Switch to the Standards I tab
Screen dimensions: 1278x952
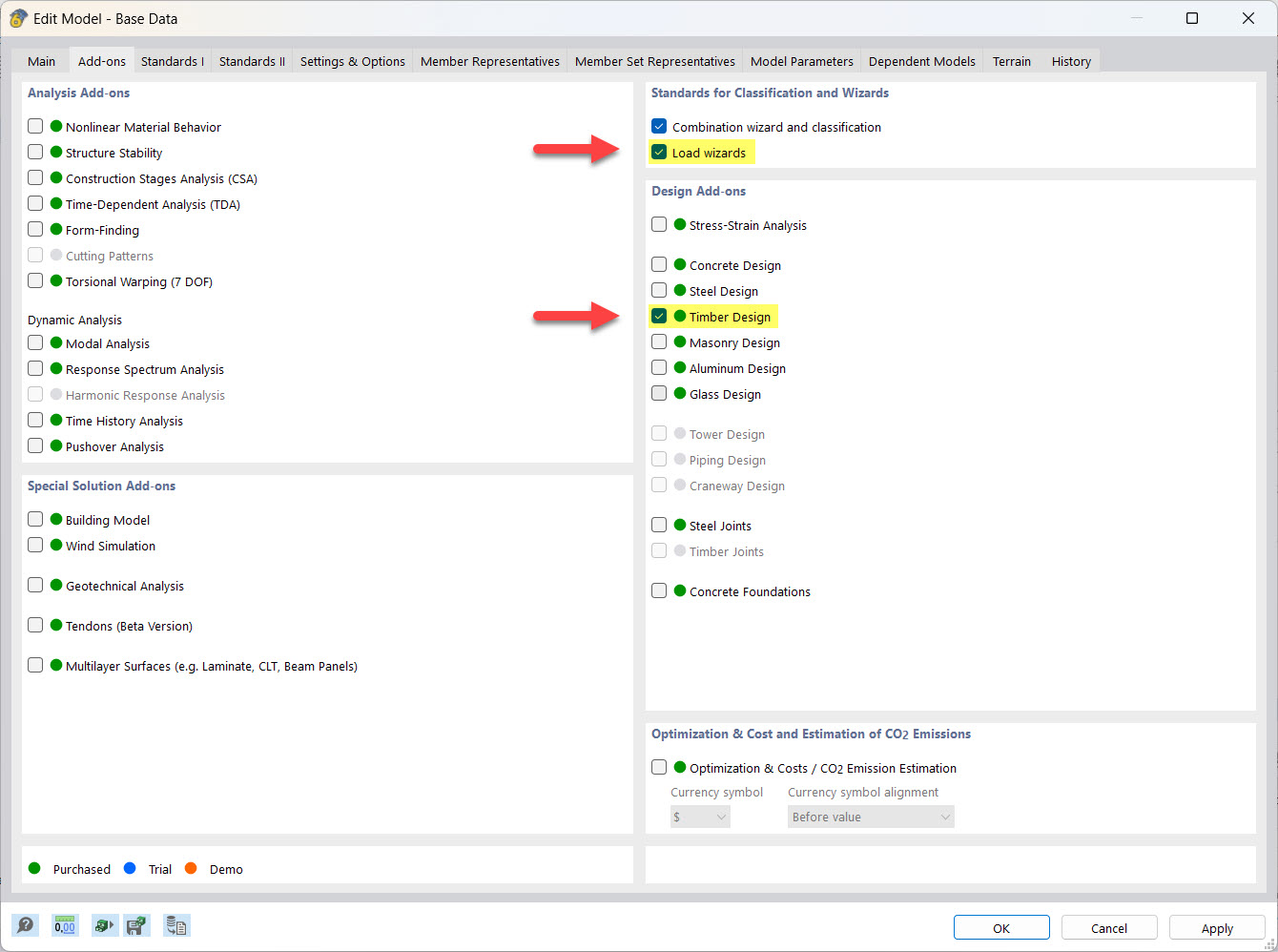tap(172, 60)
